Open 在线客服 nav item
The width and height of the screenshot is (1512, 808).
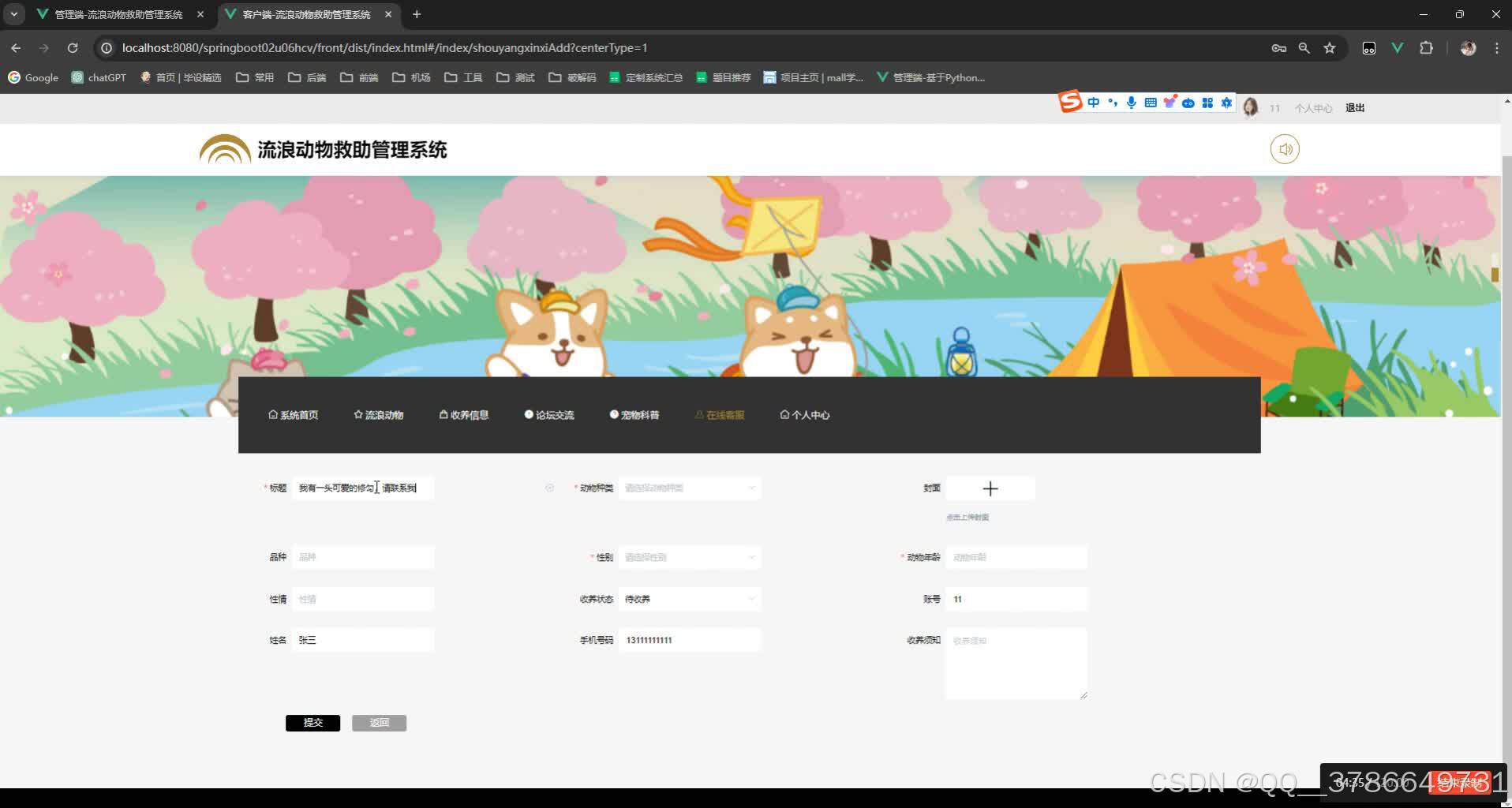pos(720,415)
